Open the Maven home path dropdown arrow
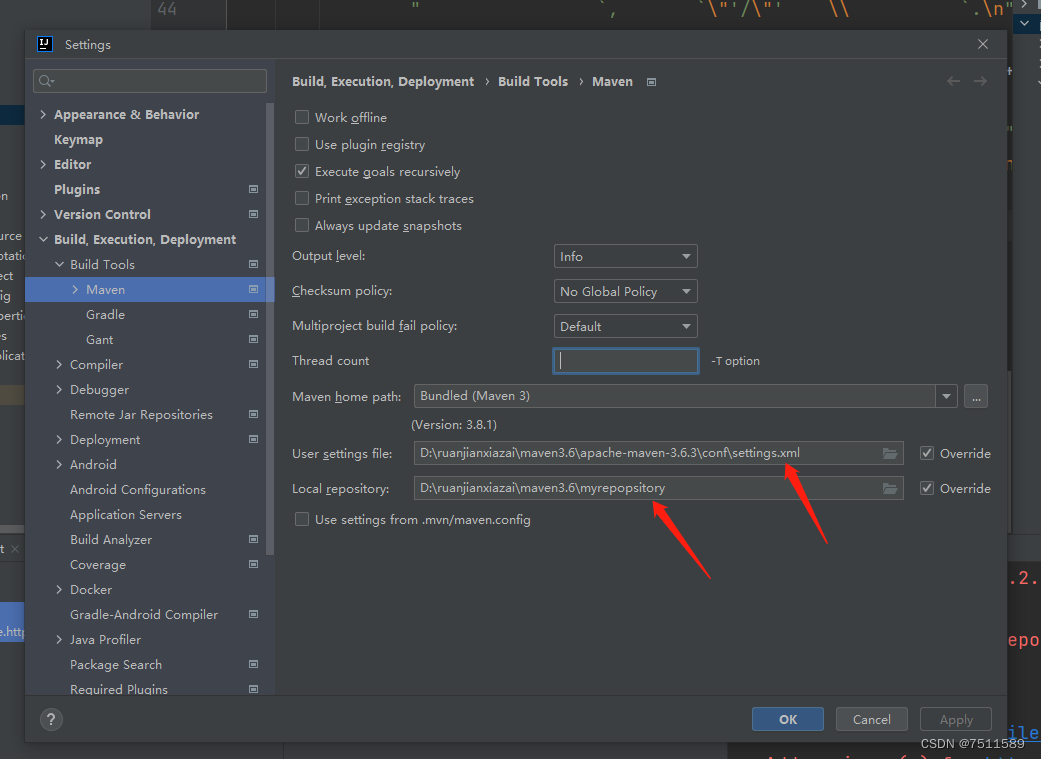This screenshot has height=759, width=1041. pyautogui.click(x=946, y=396)
